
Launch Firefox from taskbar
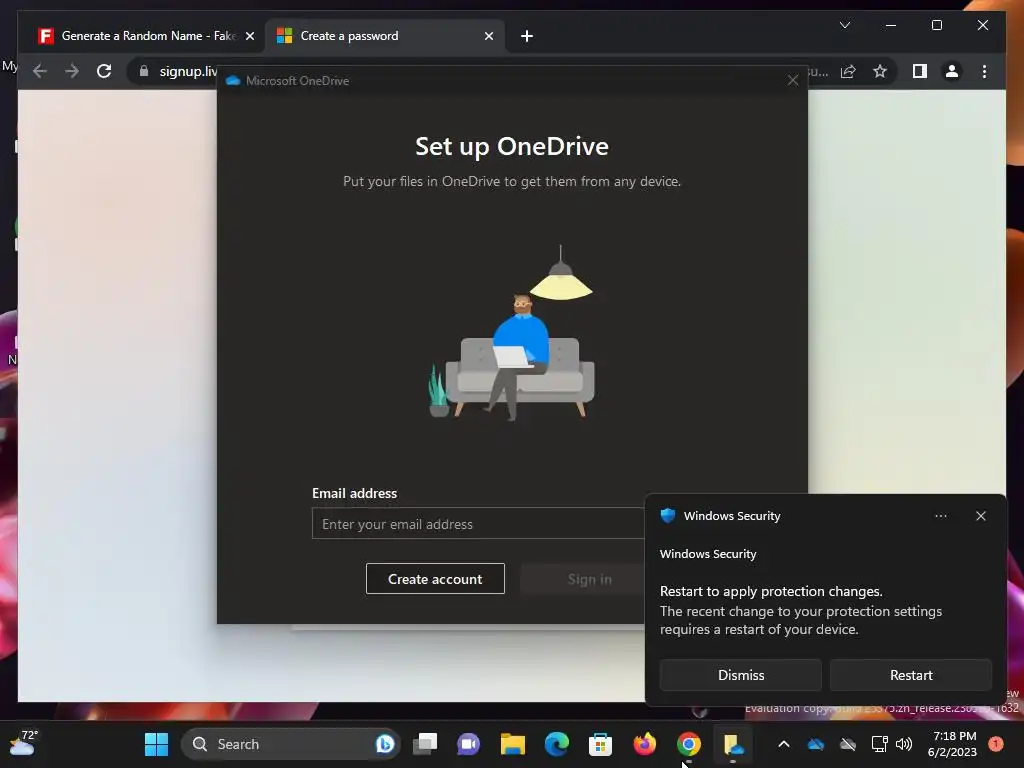(x=645, y=744)
